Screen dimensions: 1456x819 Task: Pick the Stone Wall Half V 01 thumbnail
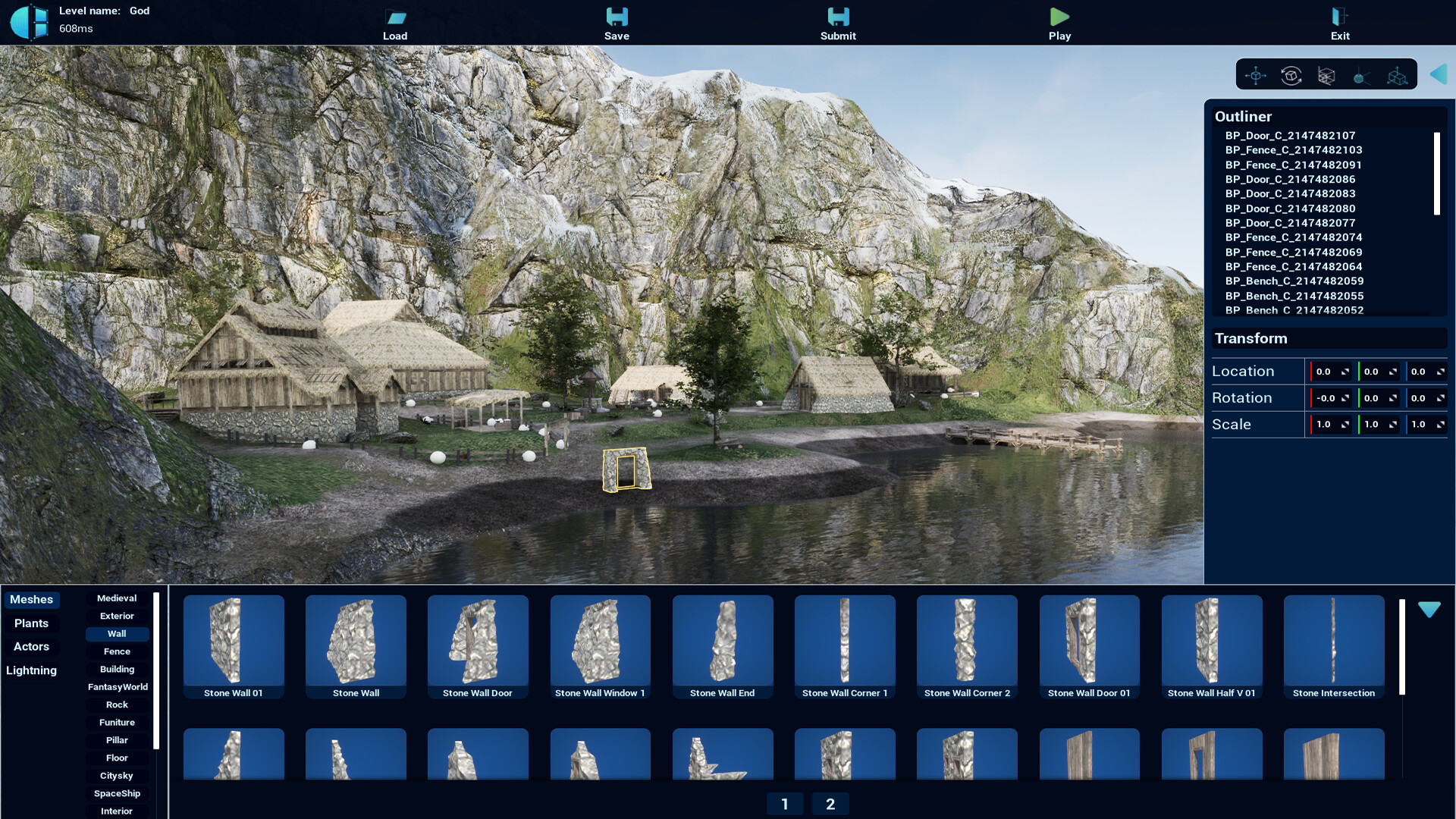[x=1212, y=647]
